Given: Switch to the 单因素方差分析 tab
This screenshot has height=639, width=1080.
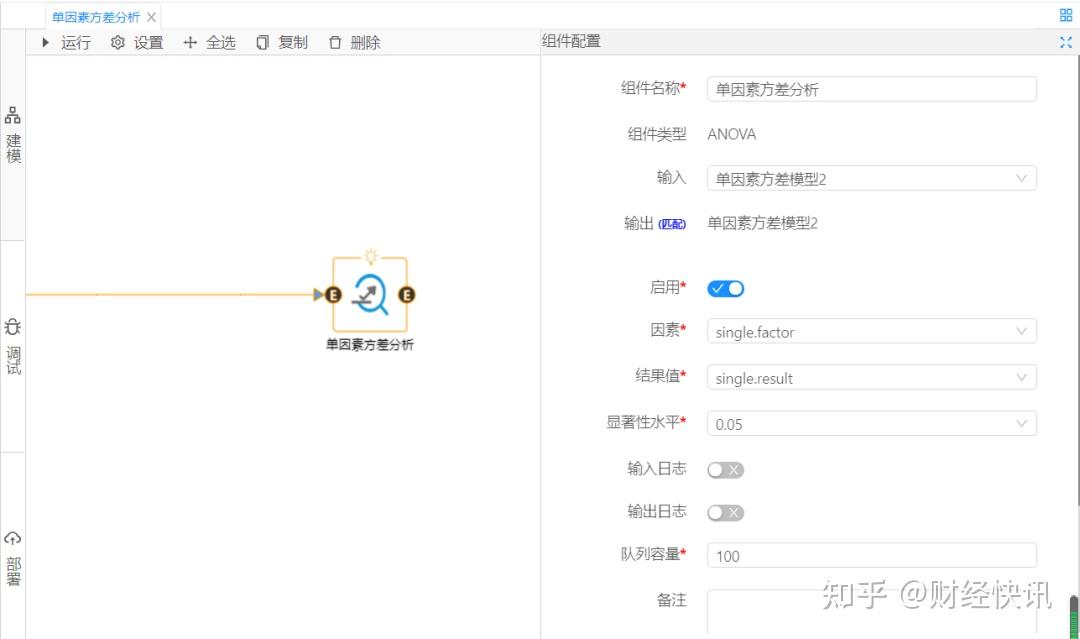Looking at the screenshot, I should [x=96, y=17].
